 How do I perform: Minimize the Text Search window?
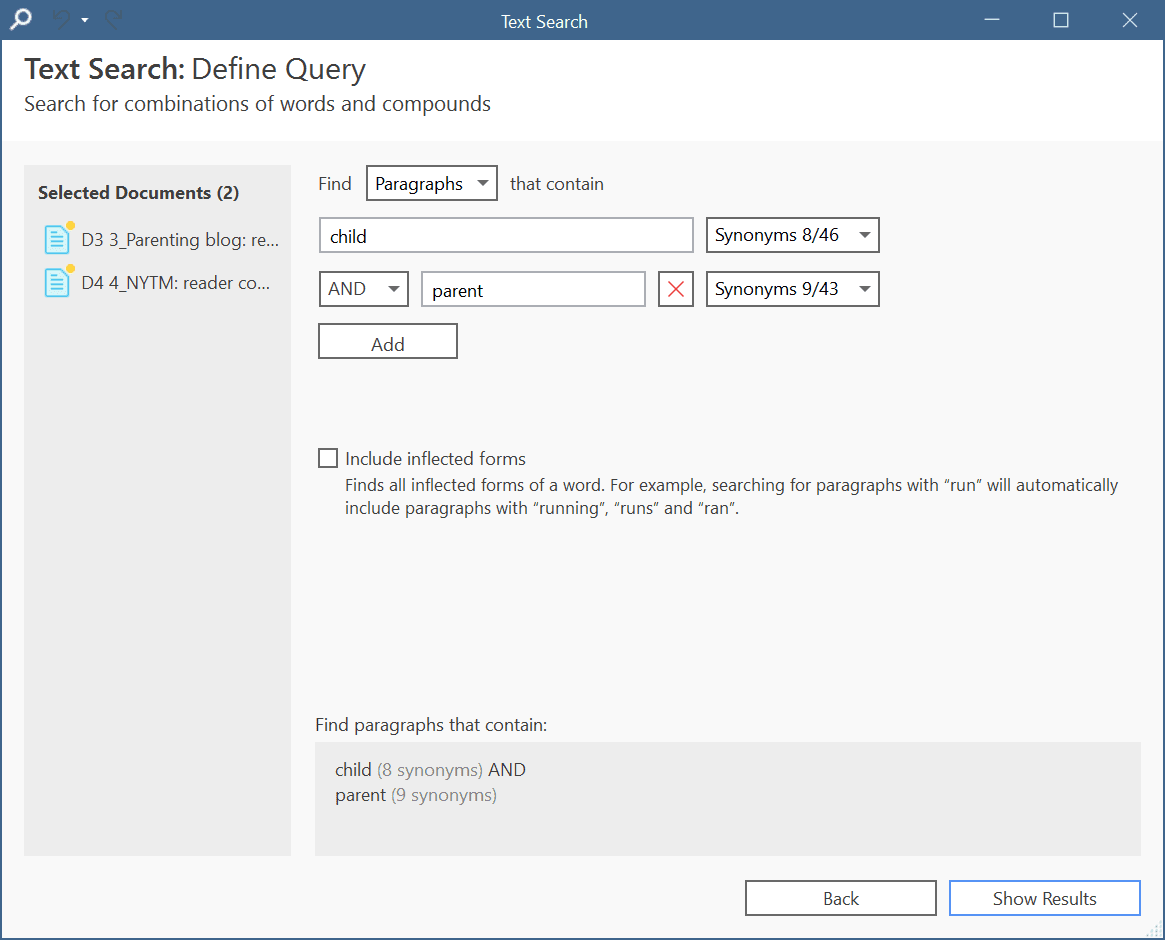pyautogui.click(x=992, y=20)
